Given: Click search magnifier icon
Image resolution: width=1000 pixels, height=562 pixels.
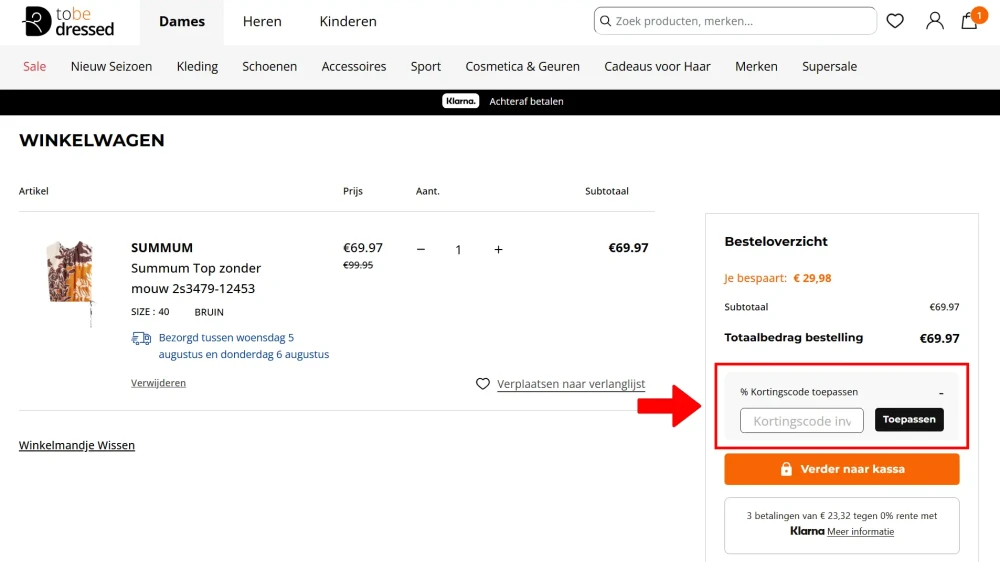Looking at the screenshot, I should [605, 21].
